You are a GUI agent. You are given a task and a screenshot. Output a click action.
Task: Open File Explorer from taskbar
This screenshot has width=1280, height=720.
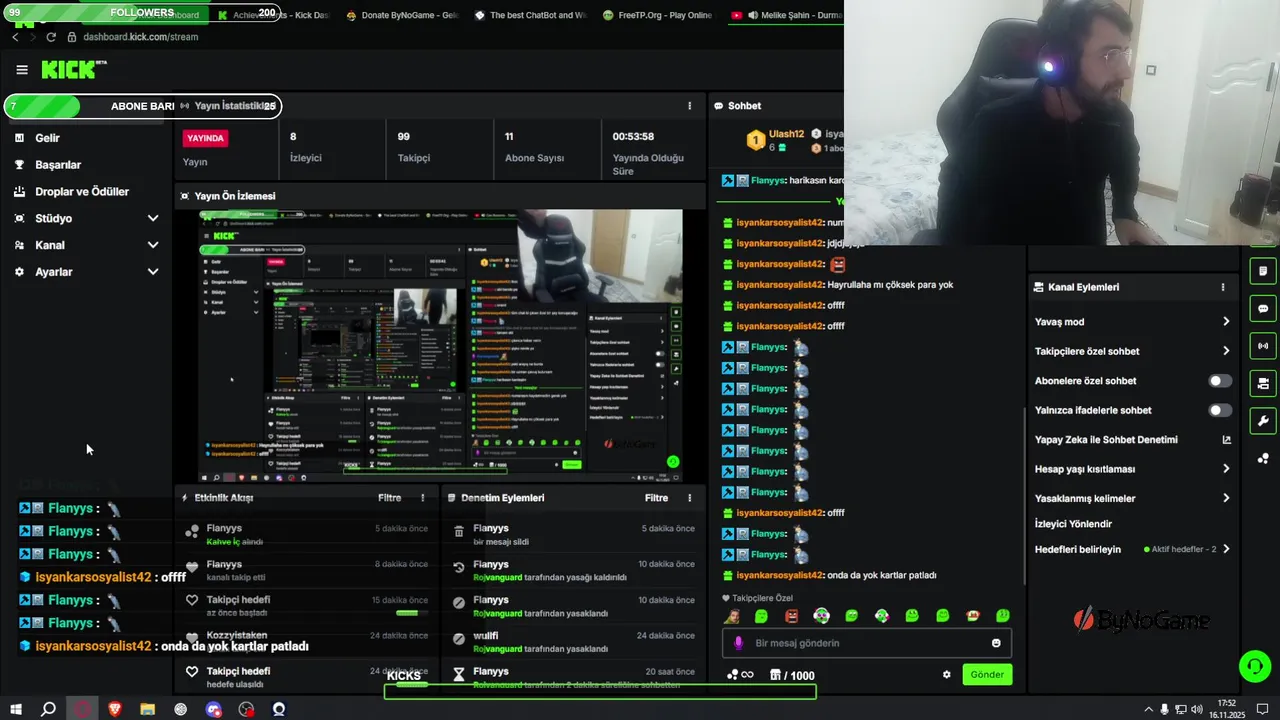147,709
